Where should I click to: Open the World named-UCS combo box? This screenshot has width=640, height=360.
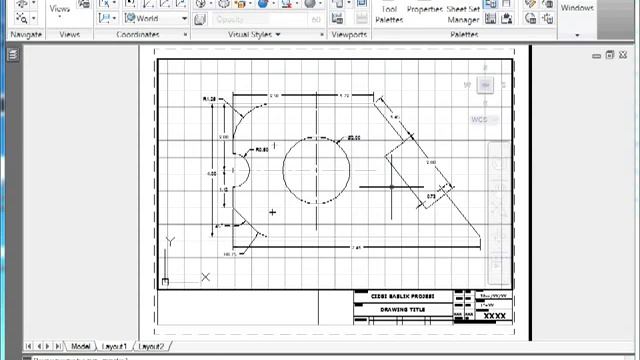click(156, 18)
